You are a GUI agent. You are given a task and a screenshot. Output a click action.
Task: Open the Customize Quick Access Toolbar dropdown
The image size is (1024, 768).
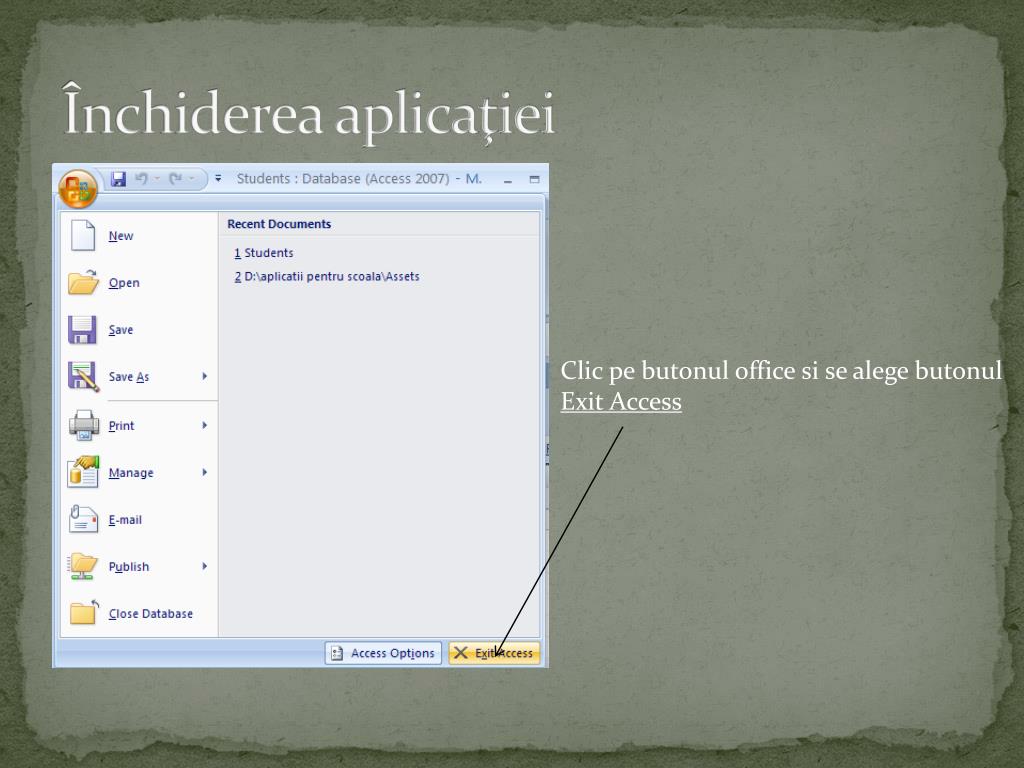click(218, 178)
